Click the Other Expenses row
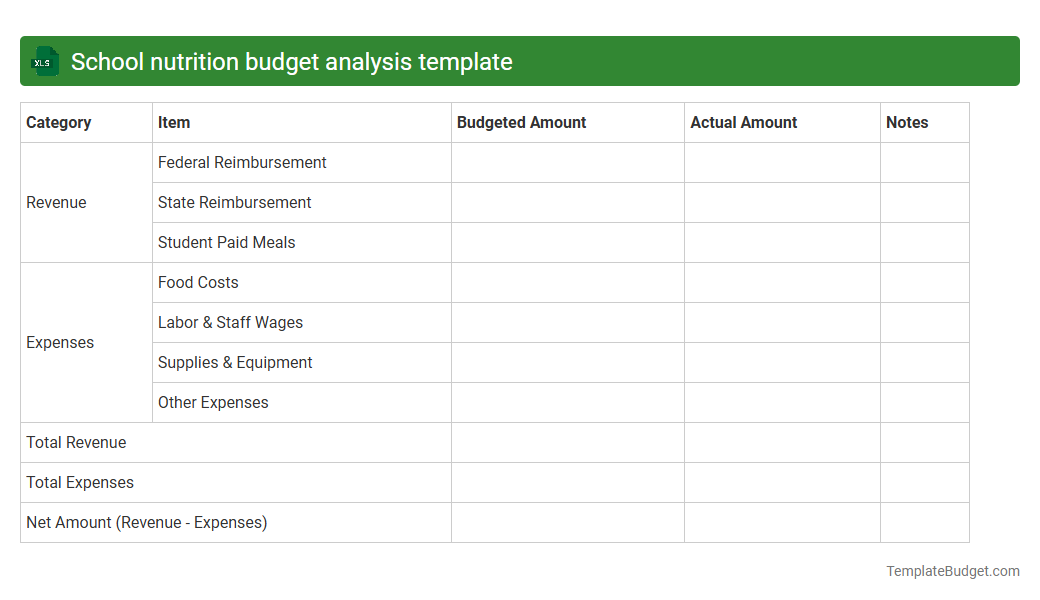The height and width of the screenshot is (600, 1040). [x=212, y=402]
